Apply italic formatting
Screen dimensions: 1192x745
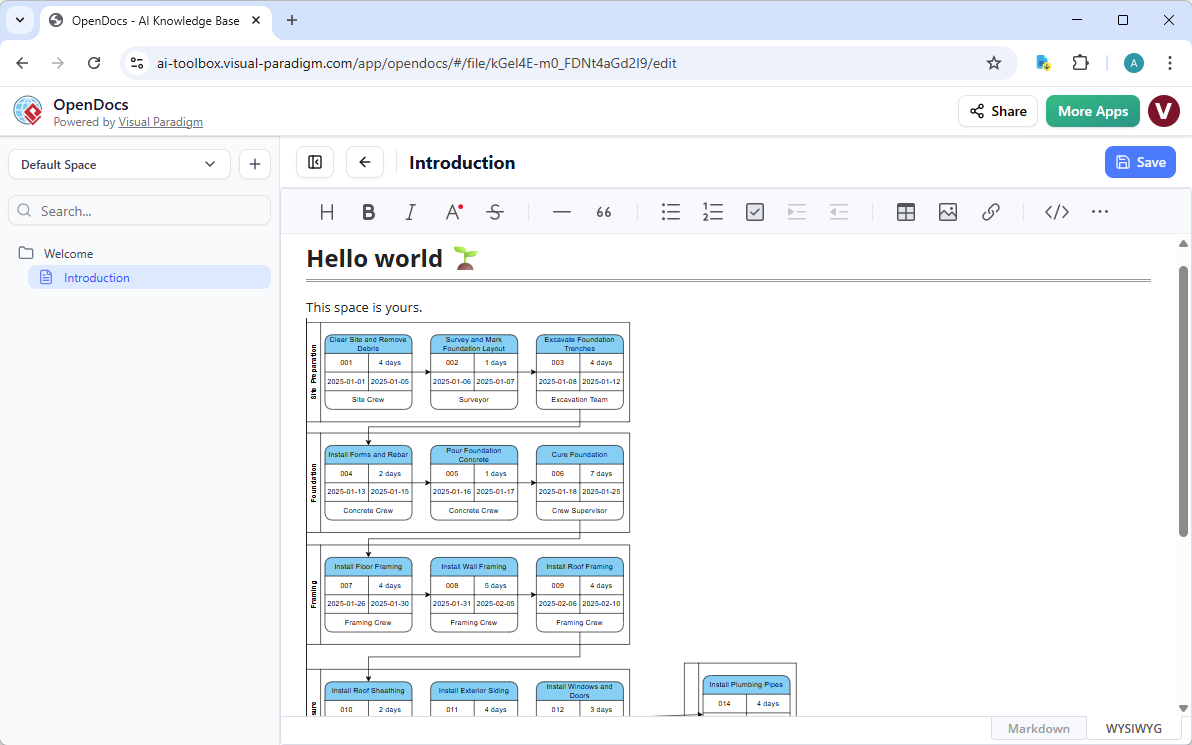[x=410, y=212]
